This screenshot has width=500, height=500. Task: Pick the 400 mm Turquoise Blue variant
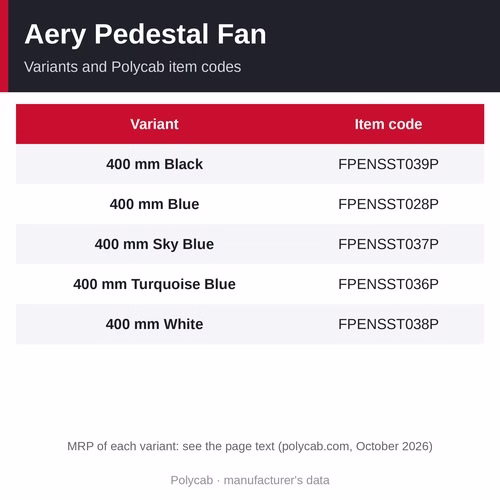pyautogui.click(x=154, y=284)
